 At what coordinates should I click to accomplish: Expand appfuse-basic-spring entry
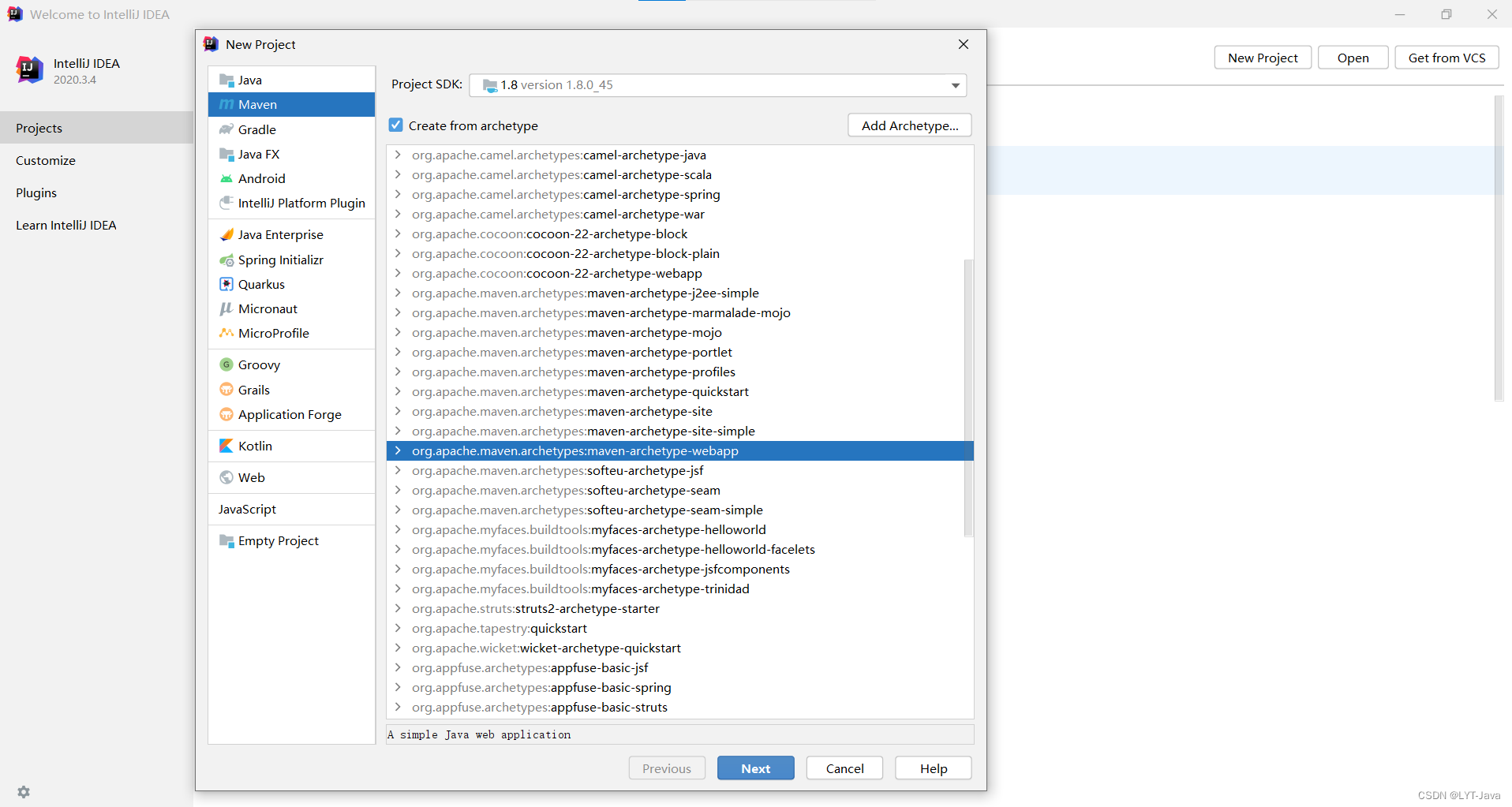399,688
